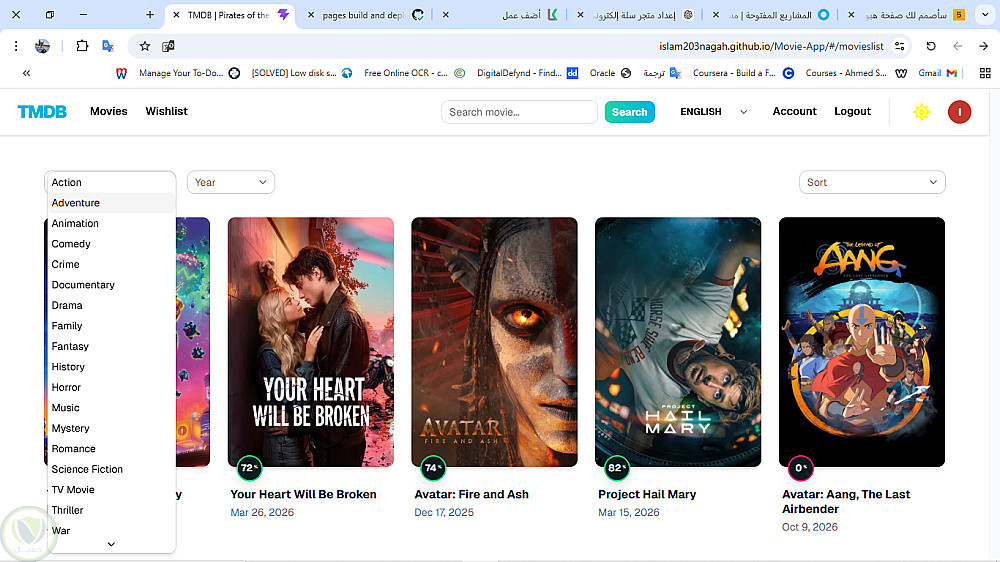
Task: Select the TV Movie genre option
Action: coord(111,489)
